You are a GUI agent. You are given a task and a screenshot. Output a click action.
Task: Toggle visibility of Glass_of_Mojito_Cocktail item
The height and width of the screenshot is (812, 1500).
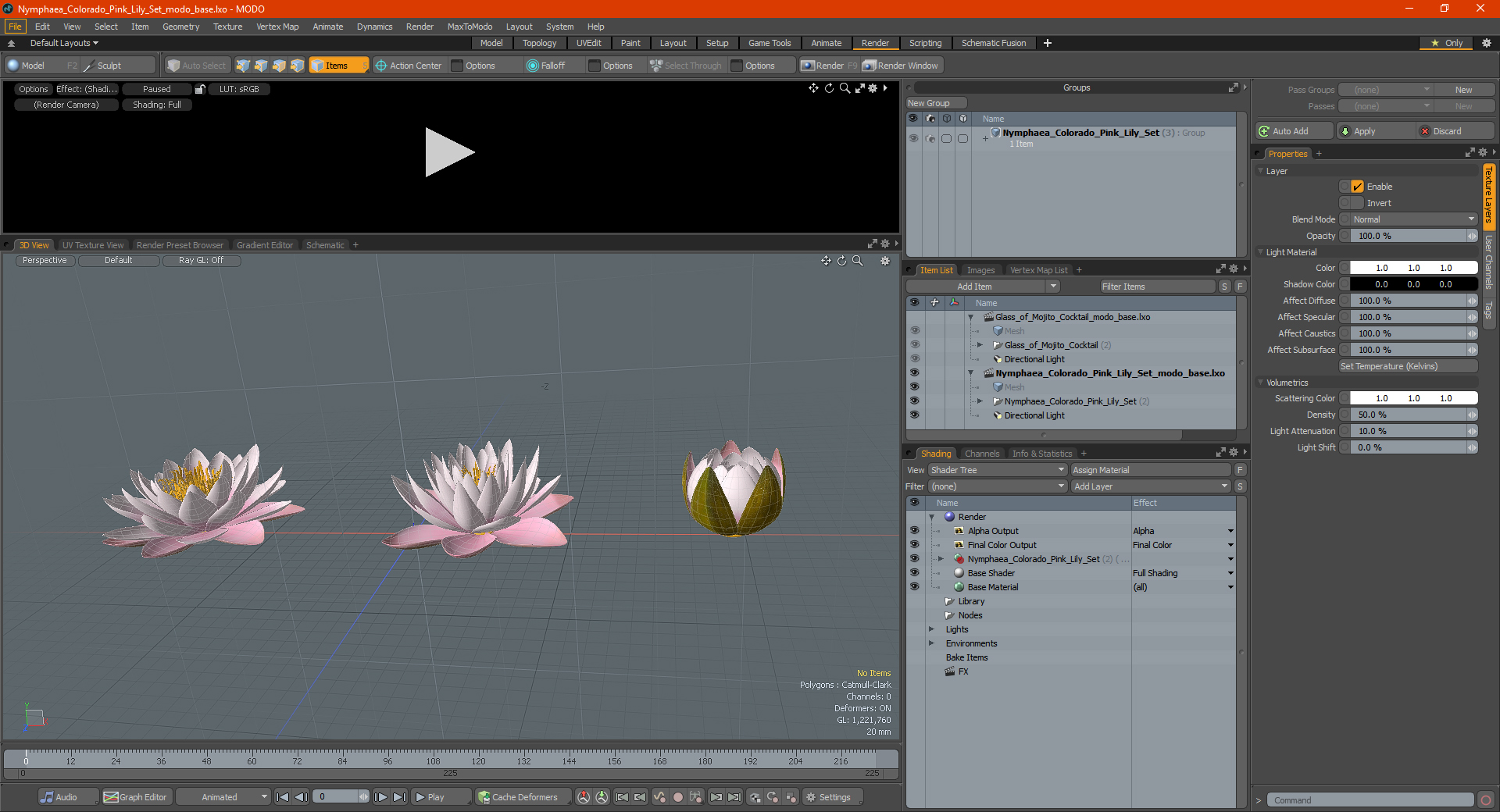(x=914, y=345)
